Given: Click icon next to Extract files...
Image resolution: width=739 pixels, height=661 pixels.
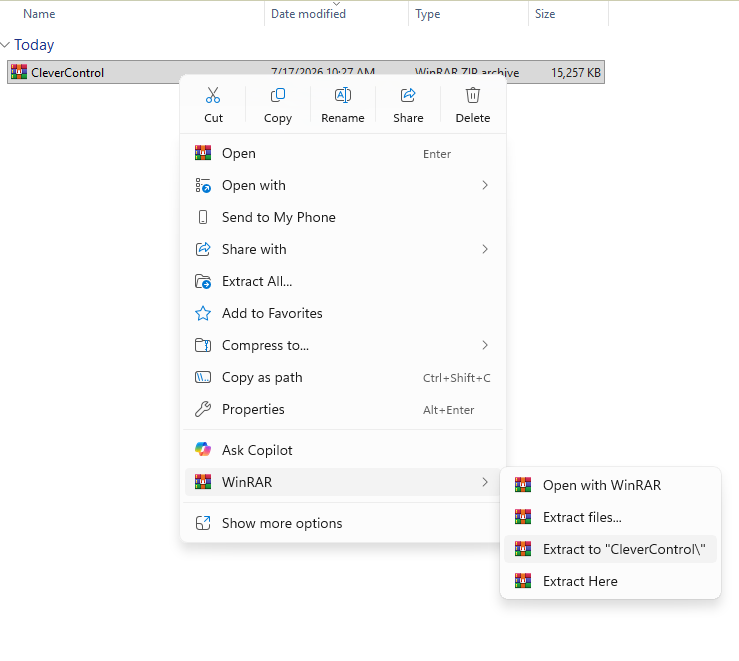Looking at the screenshot, I should [x=523, y=517].
